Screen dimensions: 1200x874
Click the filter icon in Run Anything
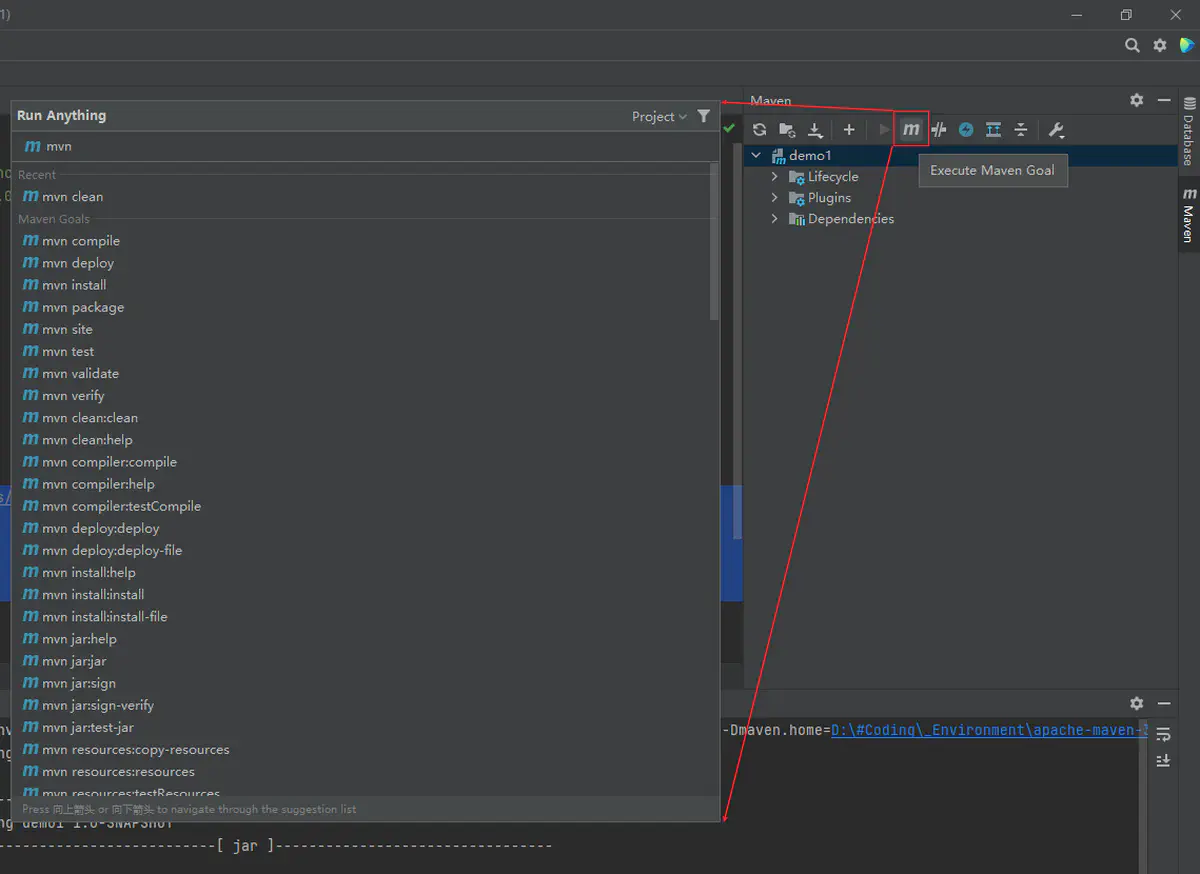pyautogui.click(x=704, y=116)
